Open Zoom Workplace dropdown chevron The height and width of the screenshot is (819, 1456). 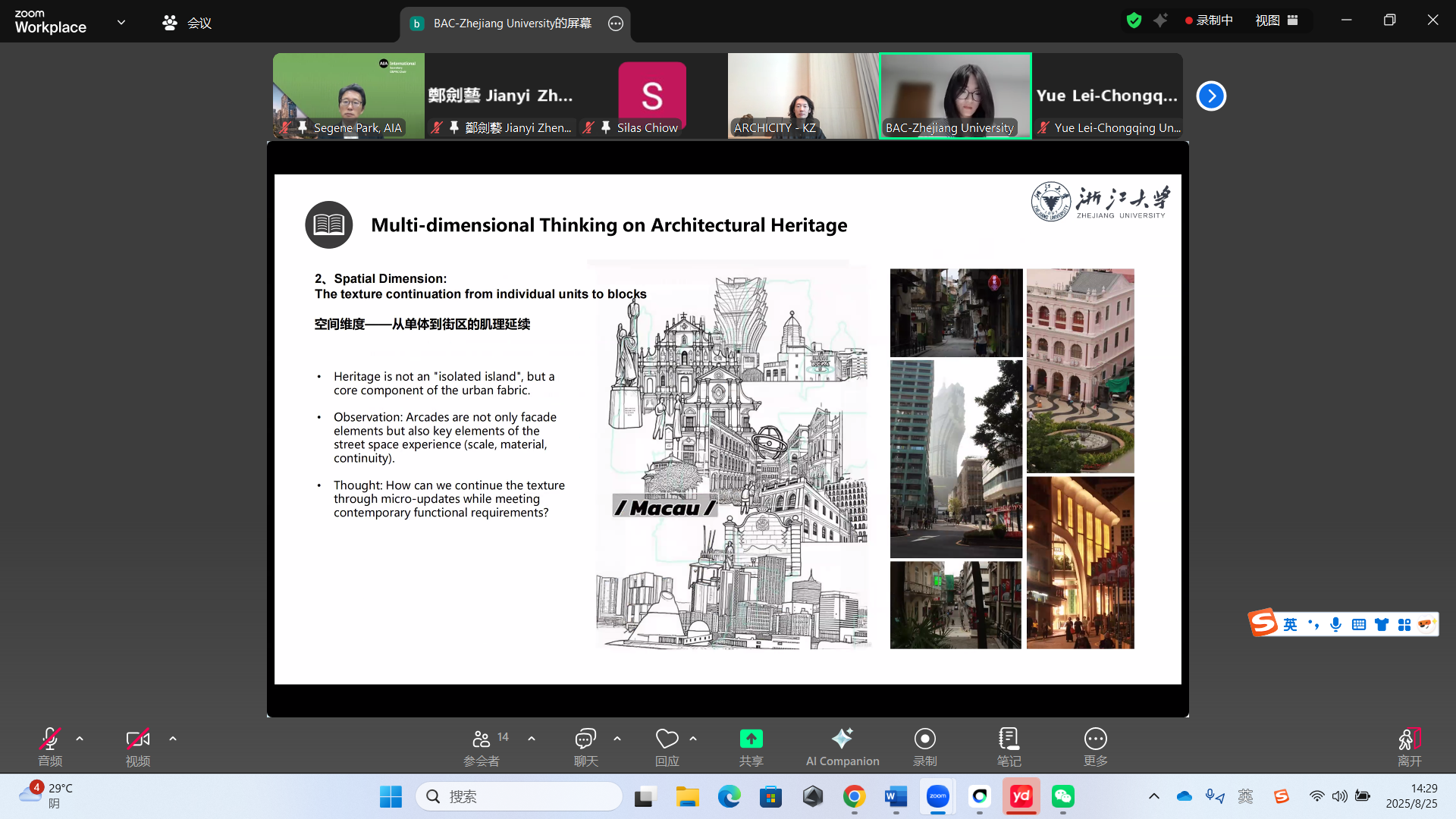point(121,22)
